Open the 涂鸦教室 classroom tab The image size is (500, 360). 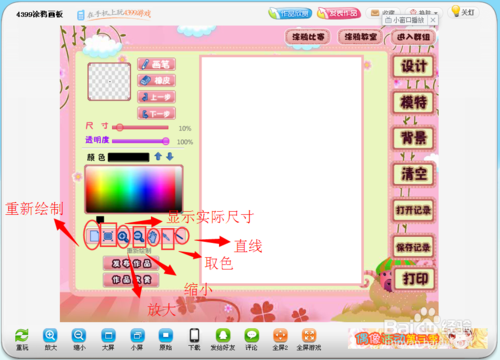pyautogui.click(x=360, y=37)
